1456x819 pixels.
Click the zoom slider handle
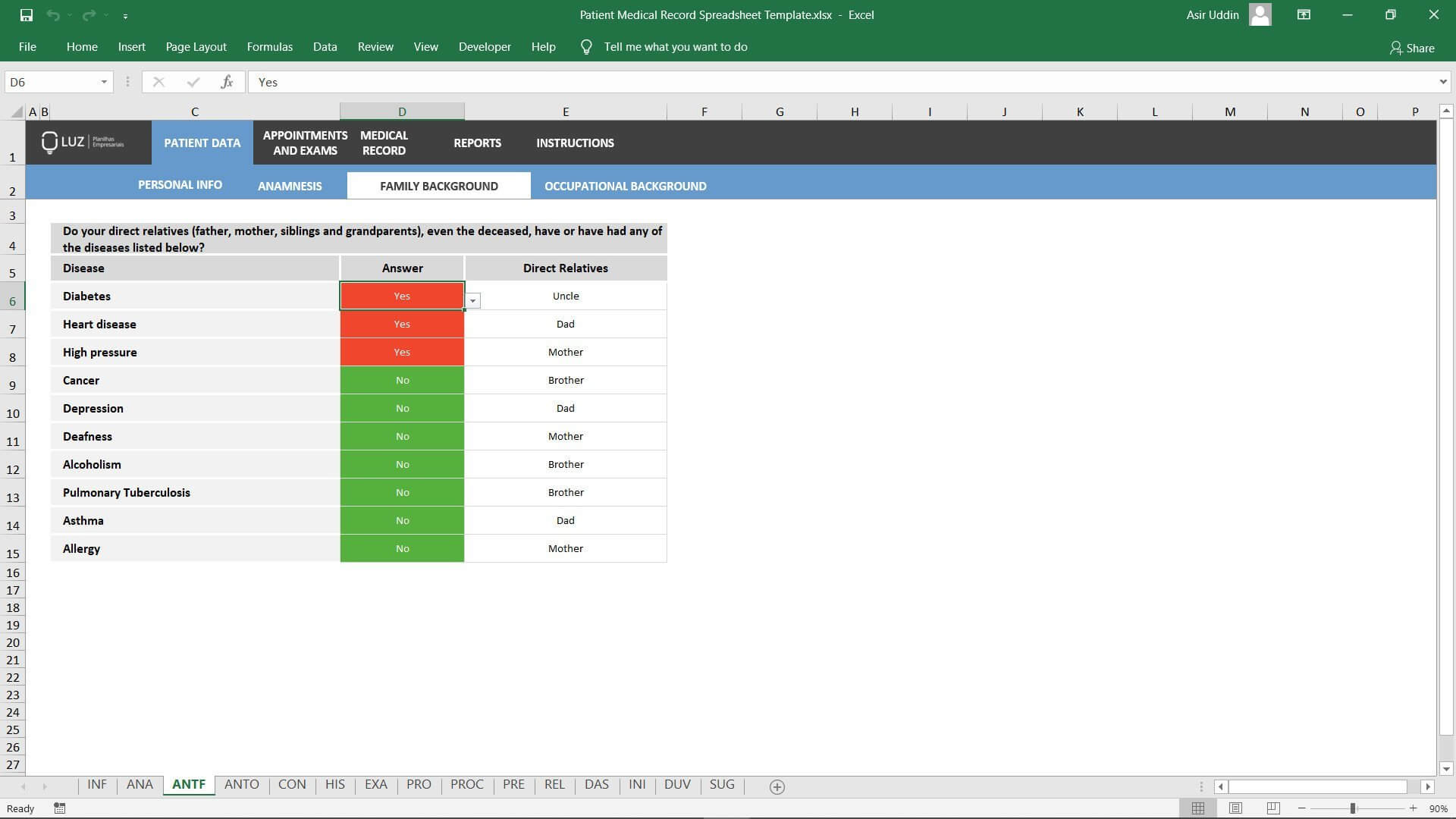(1353, 808)
